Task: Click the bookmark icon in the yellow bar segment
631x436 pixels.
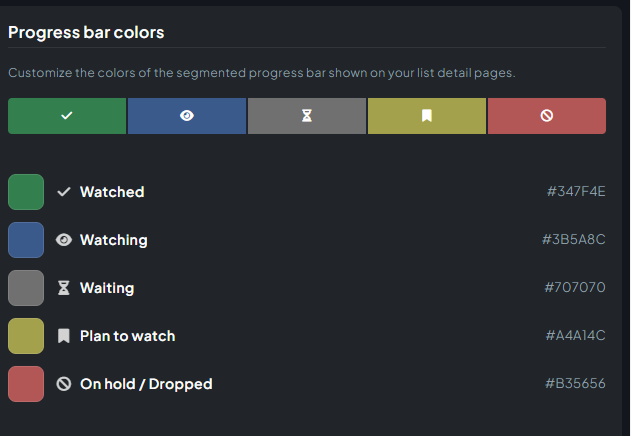Action: pyautogui.click(x=427, y=116)
